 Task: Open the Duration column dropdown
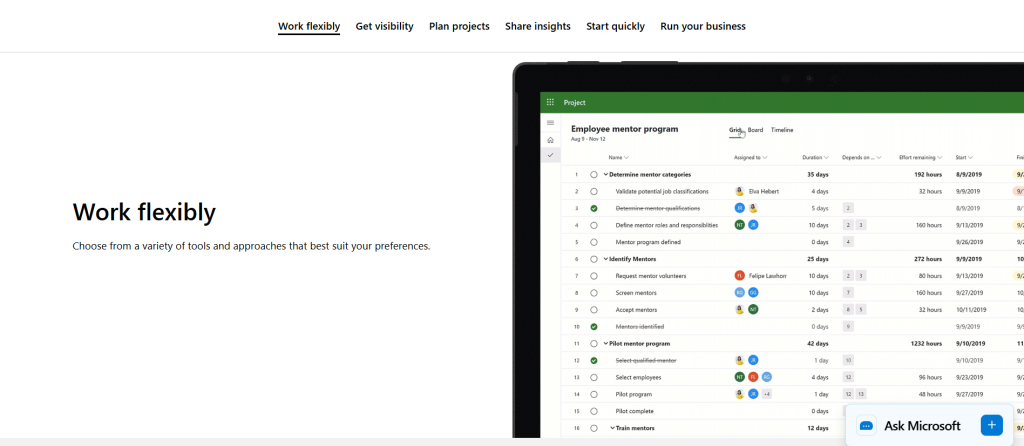(815, 157)
